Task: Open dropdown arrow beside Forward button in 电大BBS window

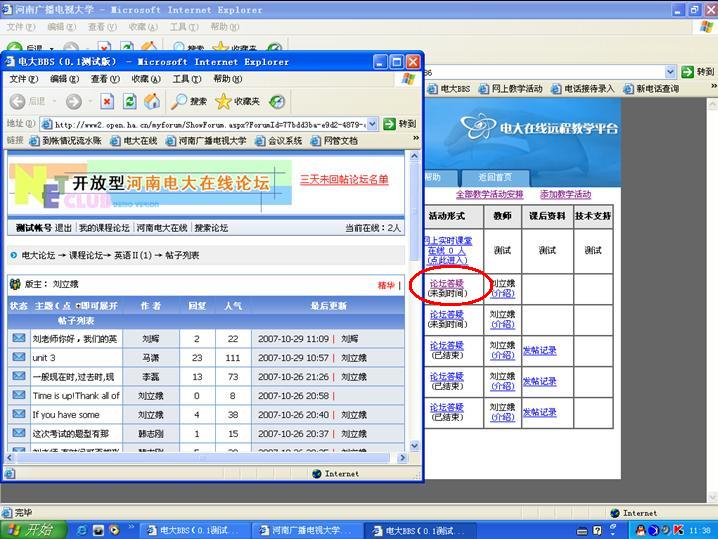Action: click(90, 101)
